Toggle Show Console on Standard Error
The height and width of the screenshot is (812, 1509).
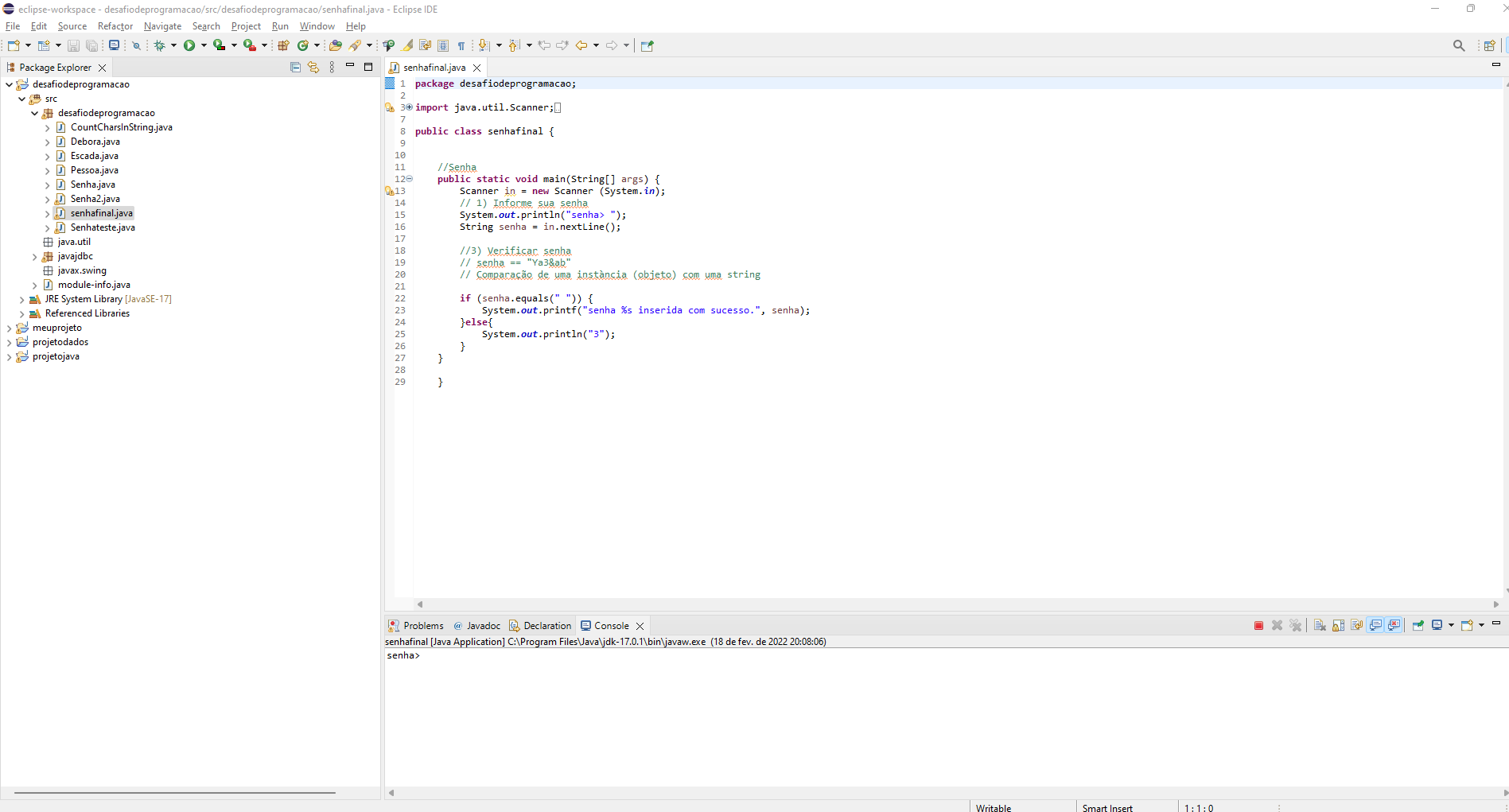point(1394,625)
